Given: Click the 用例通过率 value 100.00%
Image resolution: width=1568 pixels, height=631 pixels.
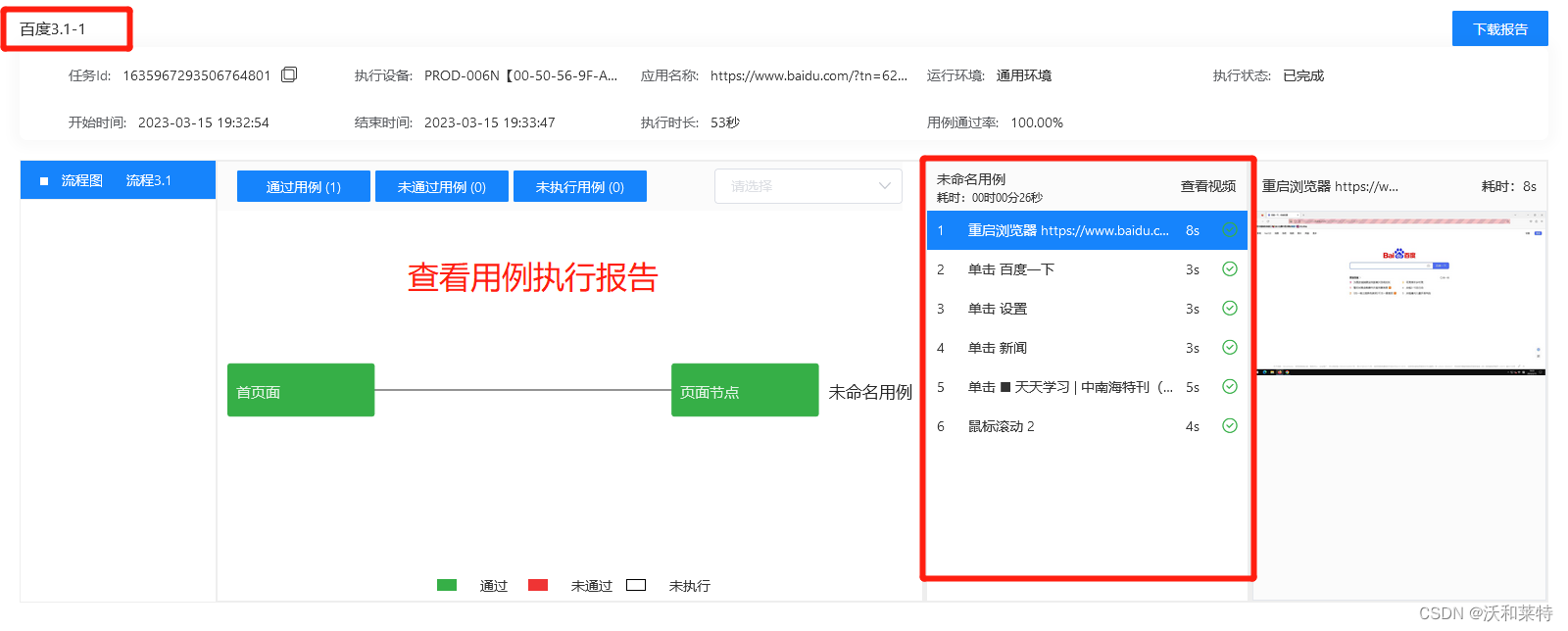Looking at the screenshot, I should [x=1037, y=122].
